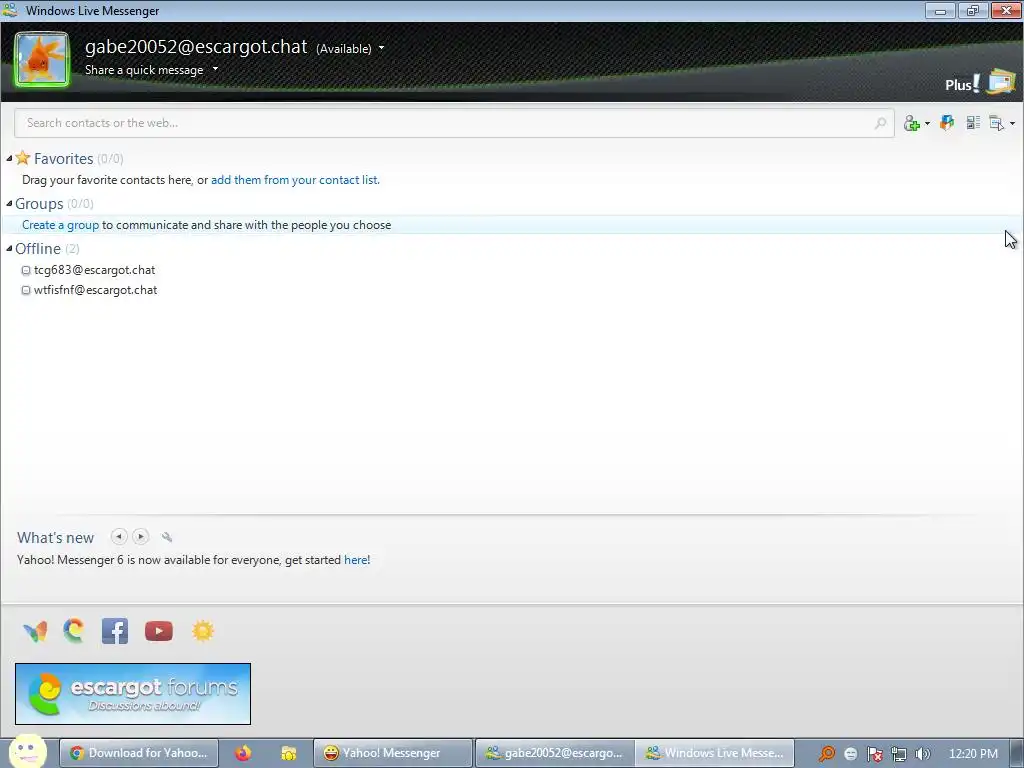Click the Add a contact icon
The image size is (1024, 768).
[x=912, y=123]
